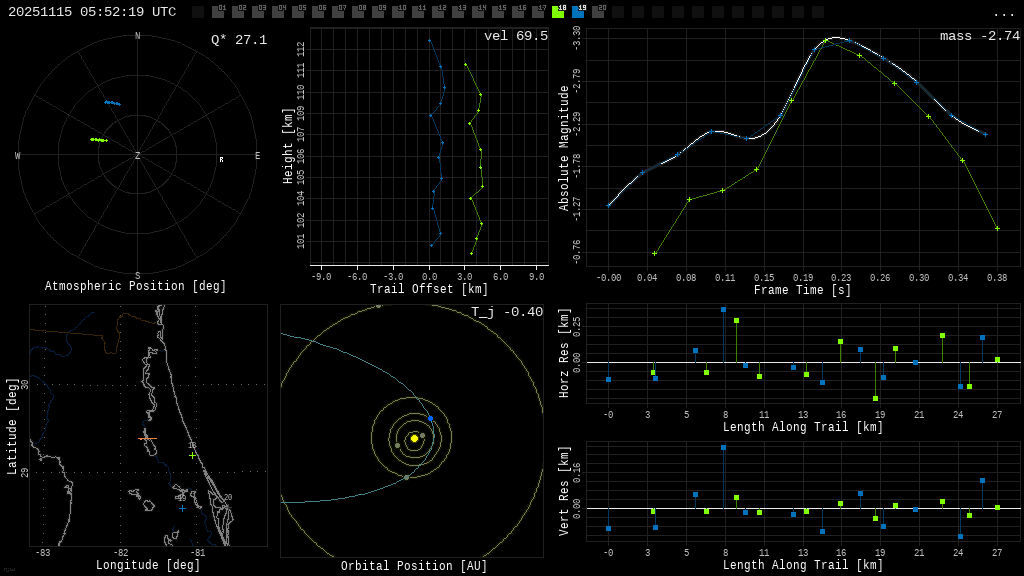Click Length Along Trail under Horz Res plot
The image size is (1024, 576).
(x=803, y=426)
